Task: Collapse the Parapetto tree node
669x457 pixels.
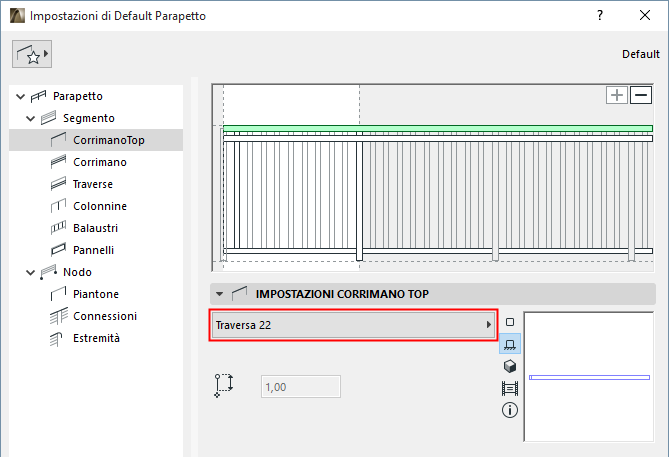Action: (x=20, y=96)
